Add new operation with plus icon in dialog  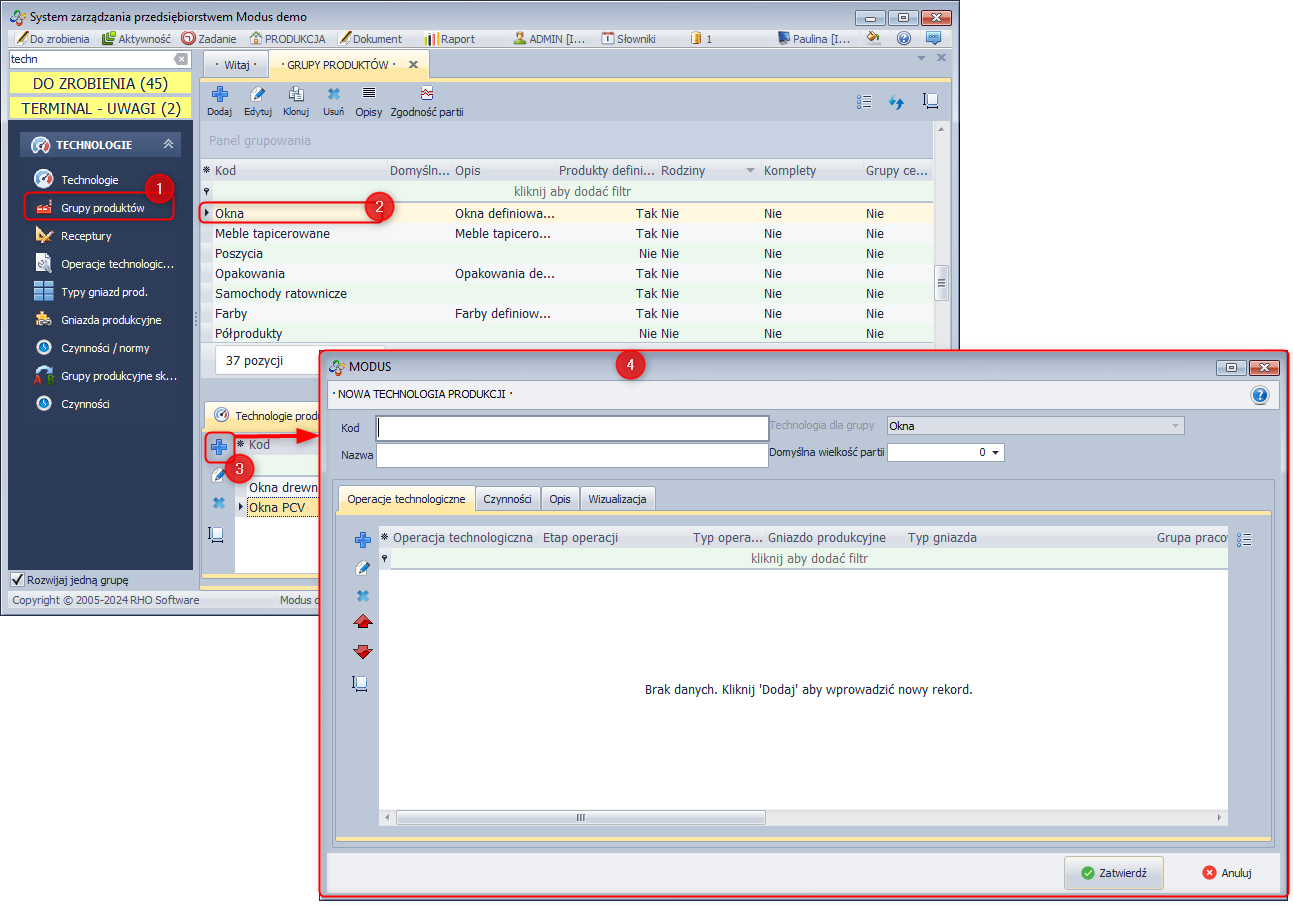pyautogui.click(x=363, y=540)
